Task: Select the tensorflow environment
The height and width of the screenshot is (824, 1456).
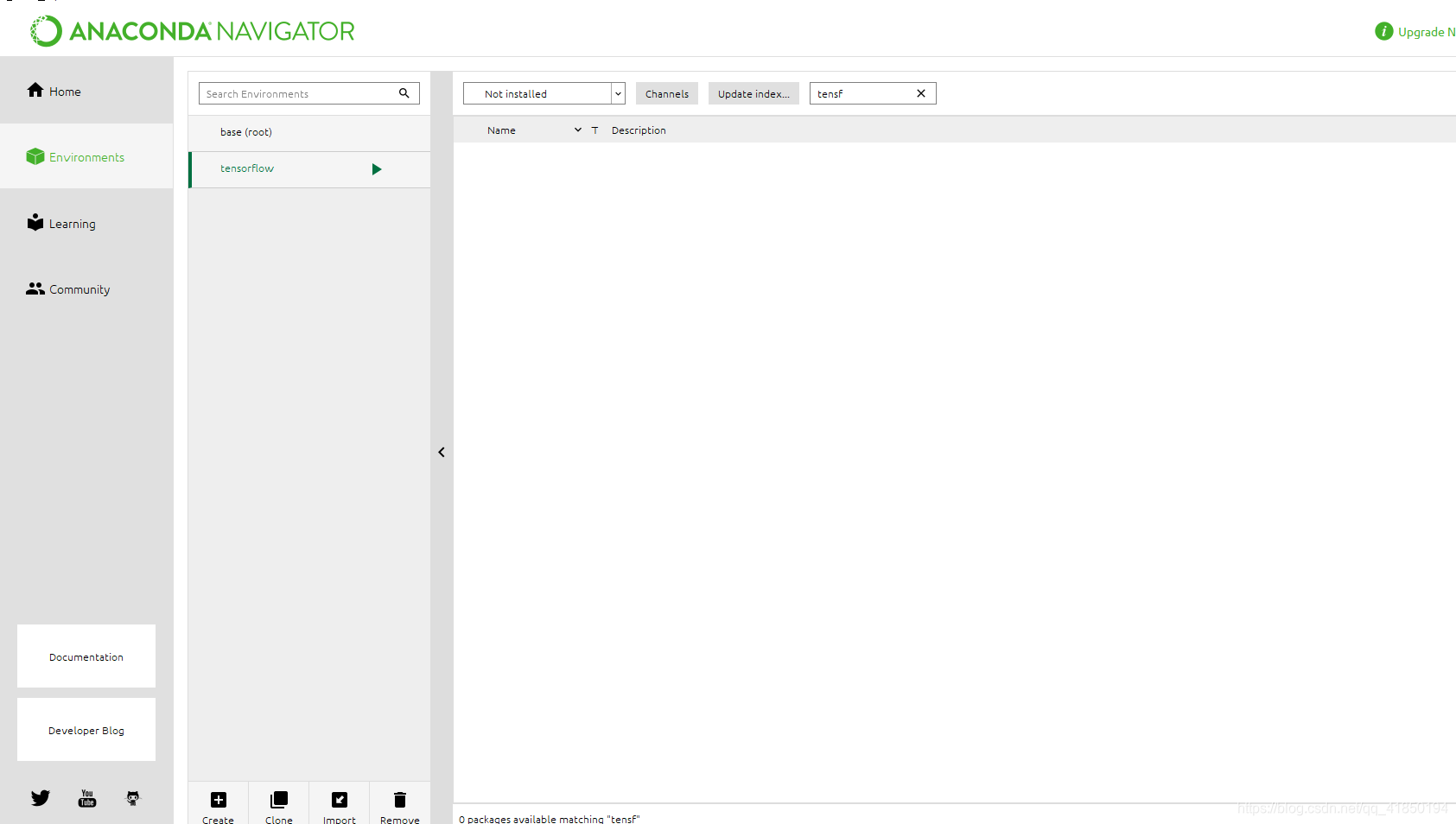Action: click(309, 169)
